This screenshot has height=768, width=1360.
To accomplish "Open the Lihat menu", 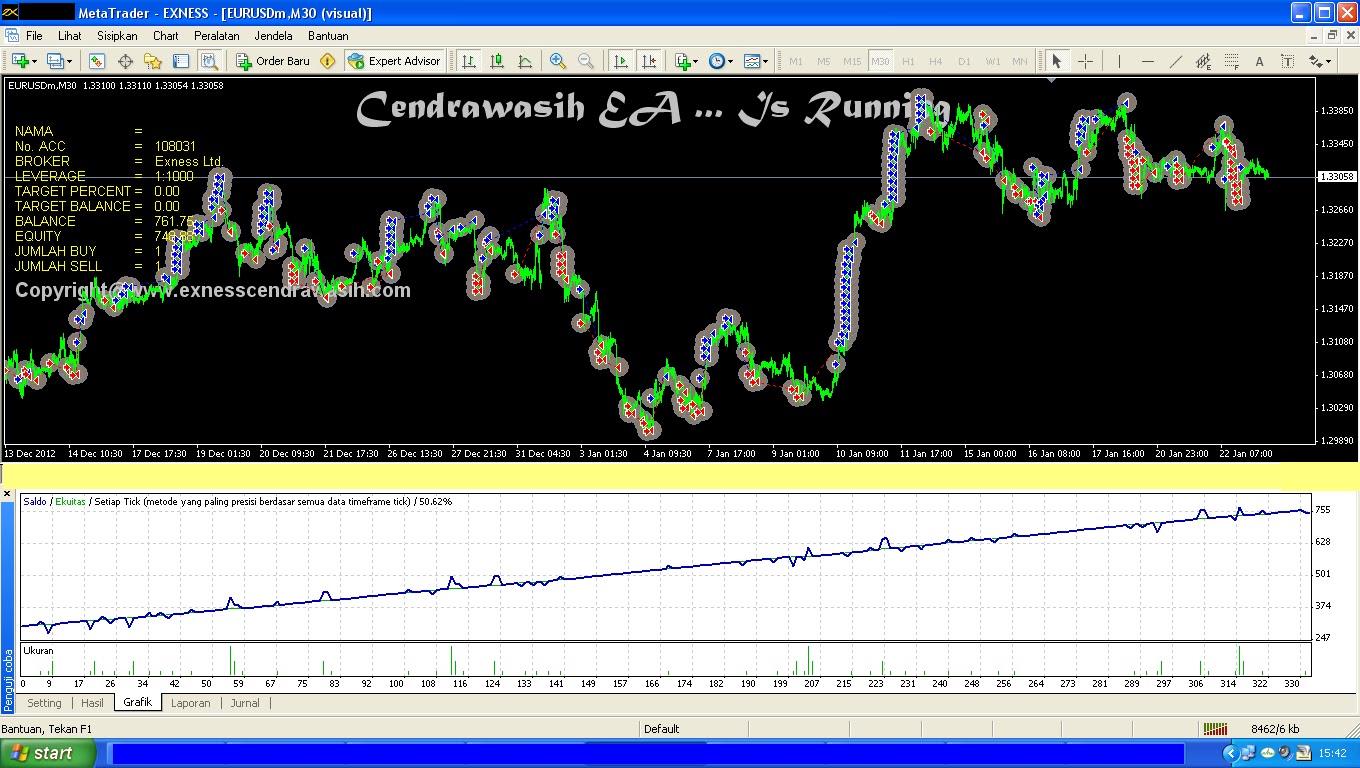I will coord(69,36).
